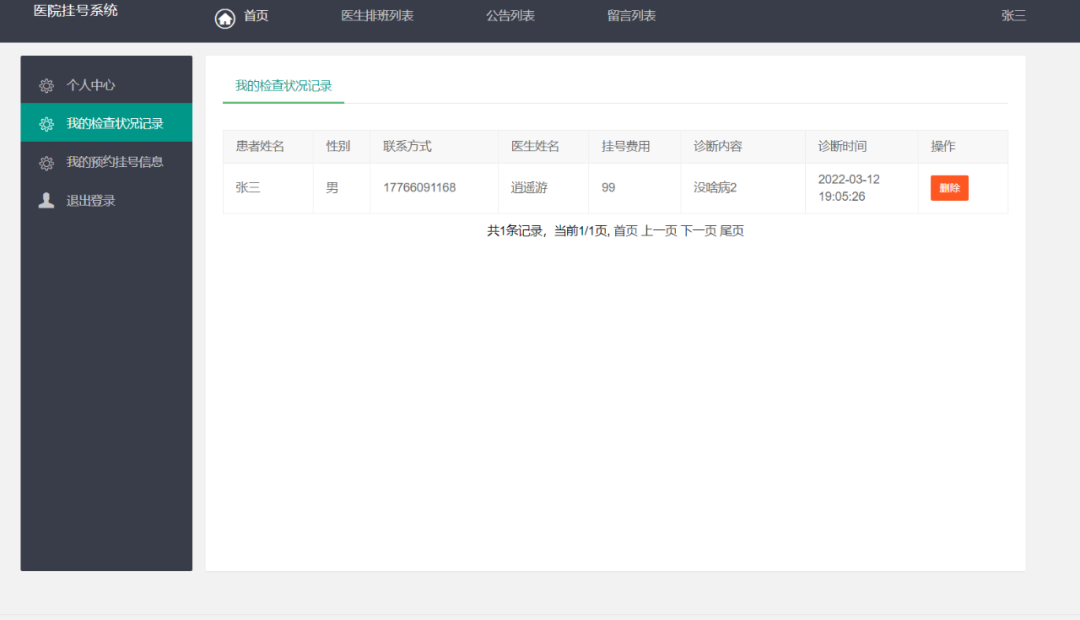Viewport: 1080px width, 620px height.
Task: Open 医生排班列表 in top navigation
Action: [377, 16]
